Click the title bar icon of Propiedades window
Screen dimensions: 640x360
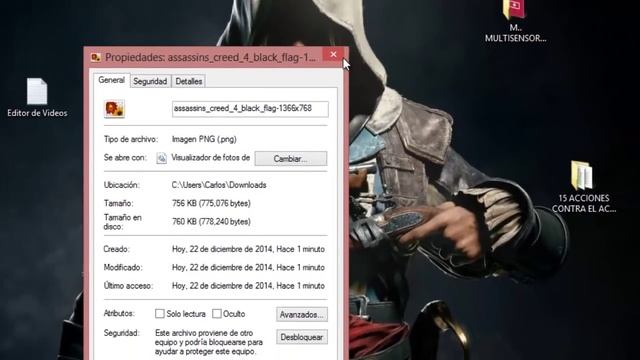pos(96,58)
